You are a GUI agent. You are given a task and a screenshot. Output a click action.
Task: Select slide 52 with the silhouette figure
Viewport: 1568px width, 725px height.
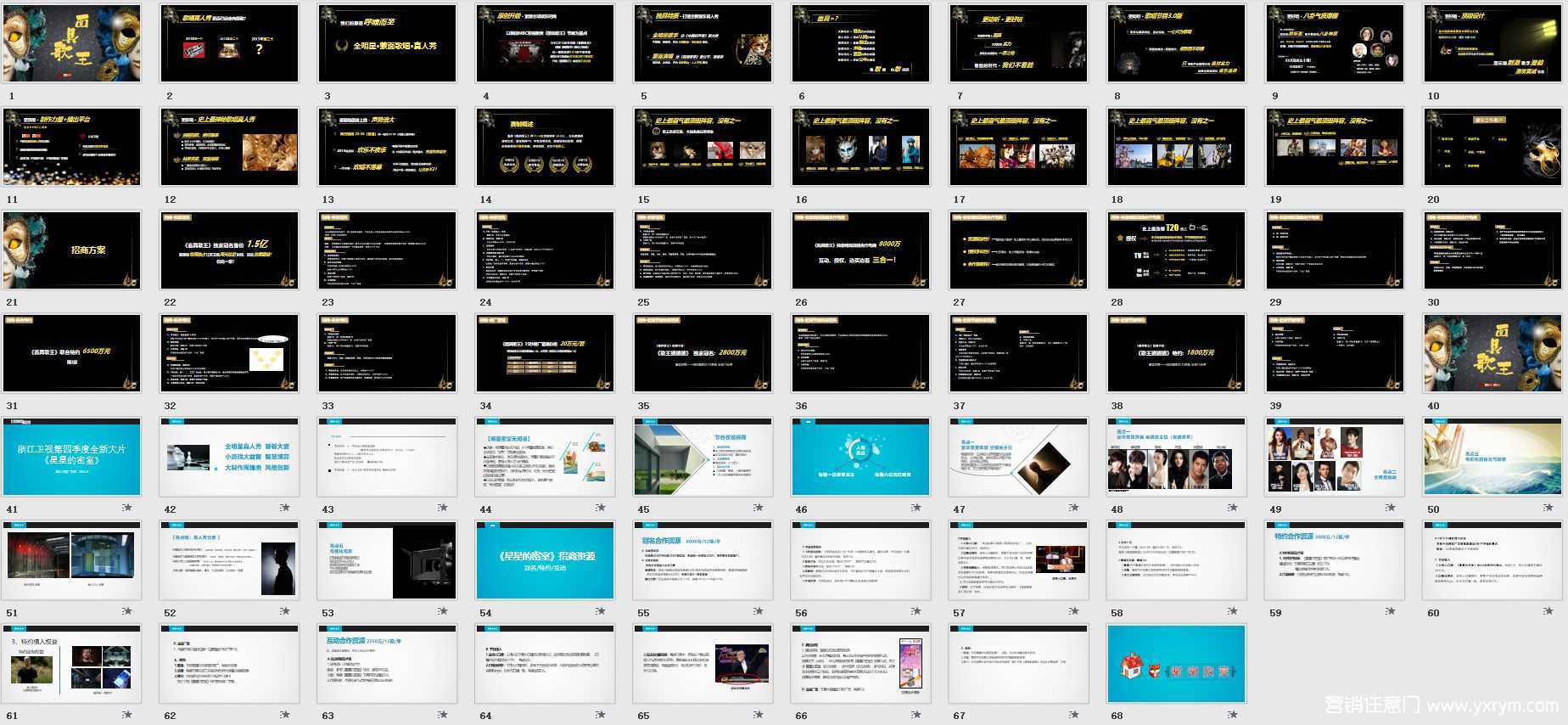229,560
